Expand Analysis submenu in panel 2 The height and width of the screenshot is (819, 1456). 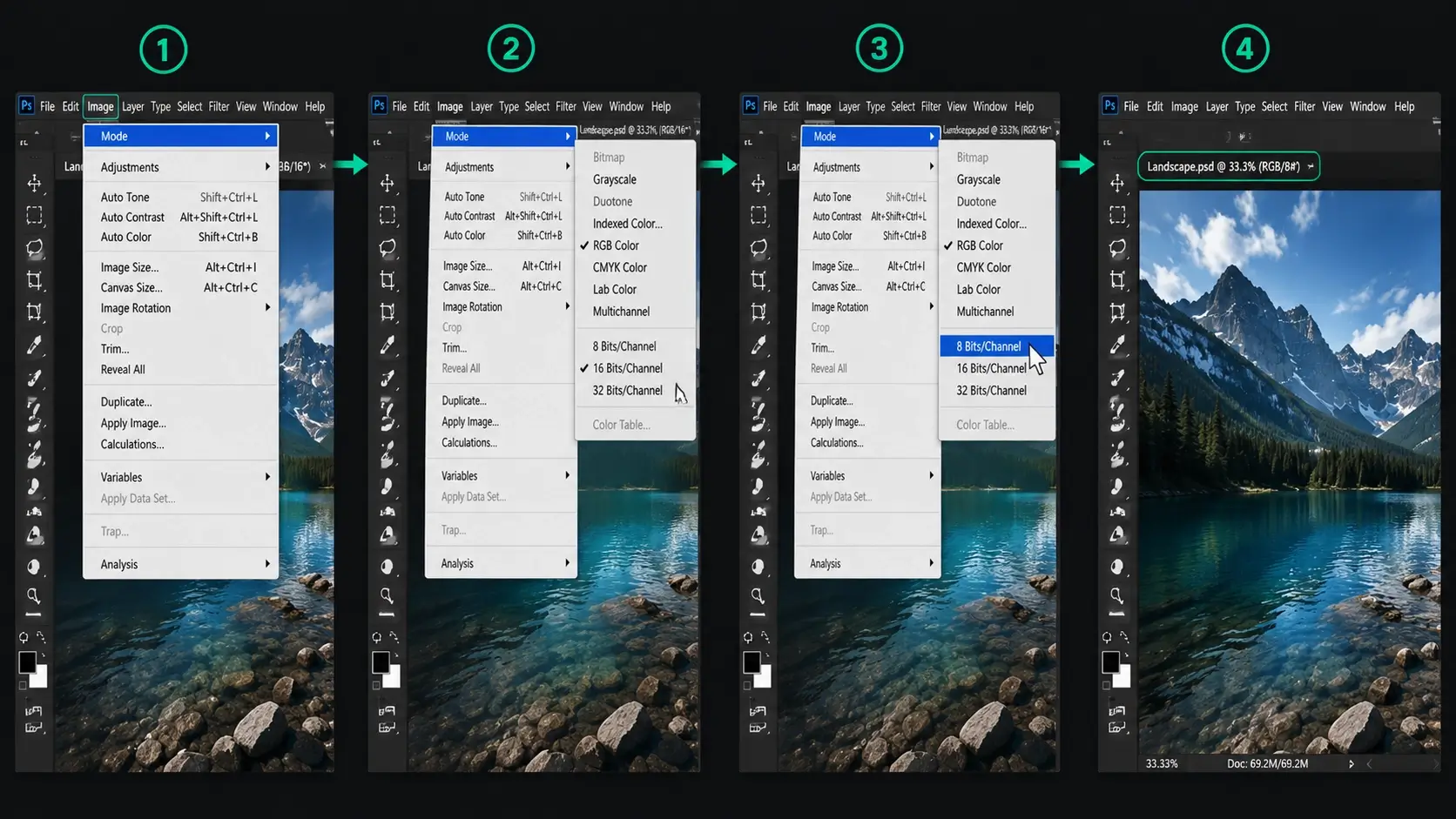pos(501,563)
